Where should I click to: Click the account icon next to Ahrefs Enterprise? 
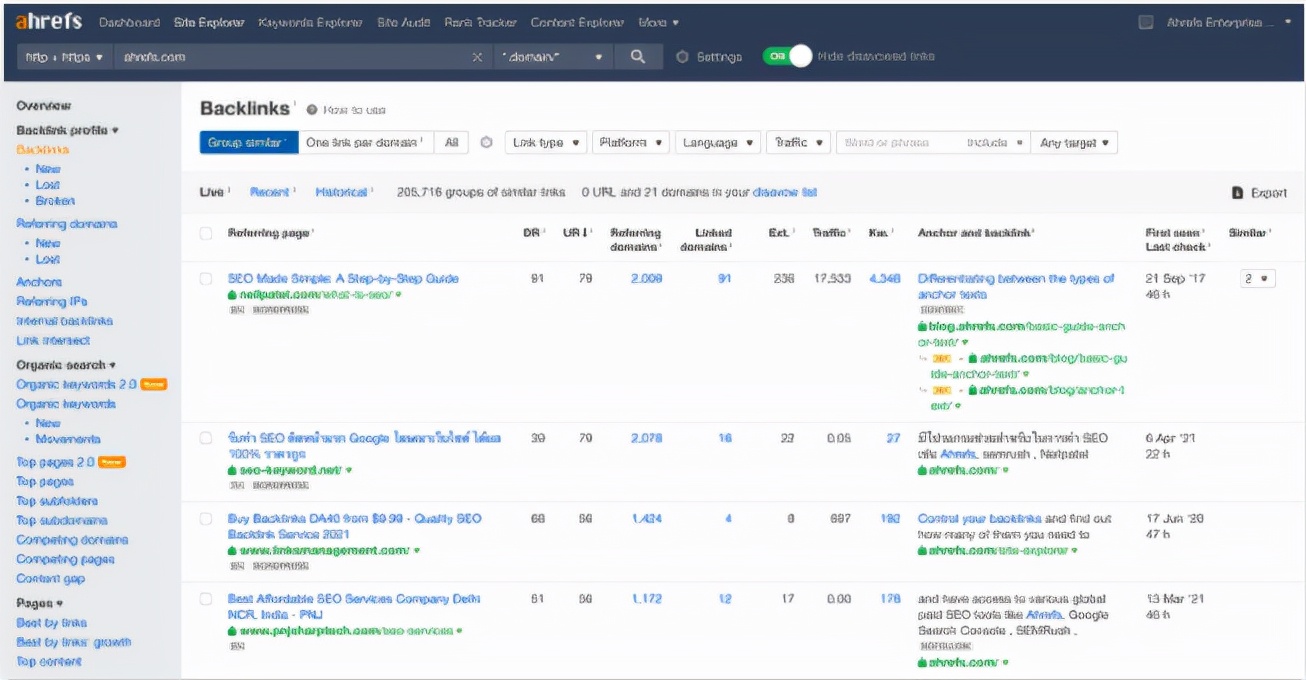pyautogui.click(x=1146, y=22)
